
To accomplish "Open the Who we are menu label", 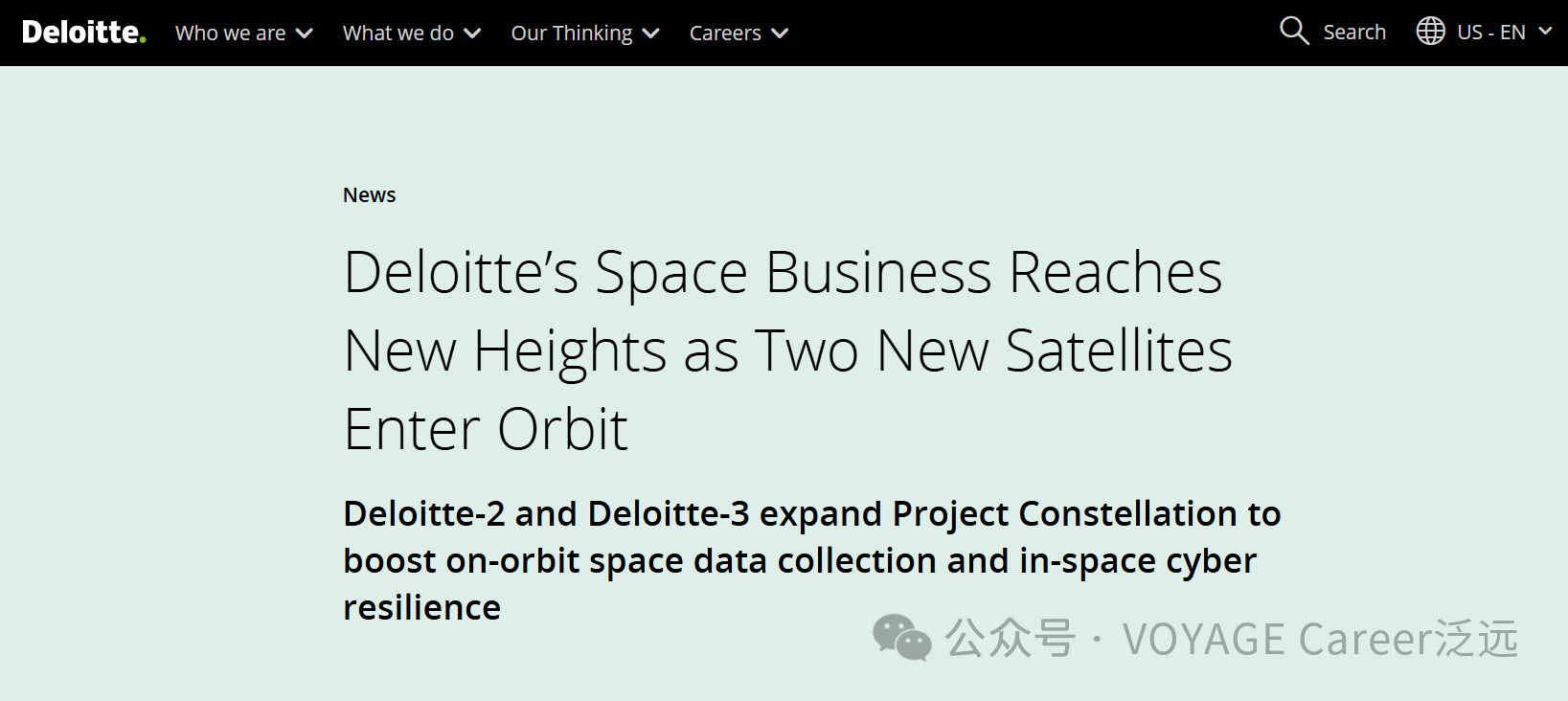I will pyautogui.click(x=230, y=34).
